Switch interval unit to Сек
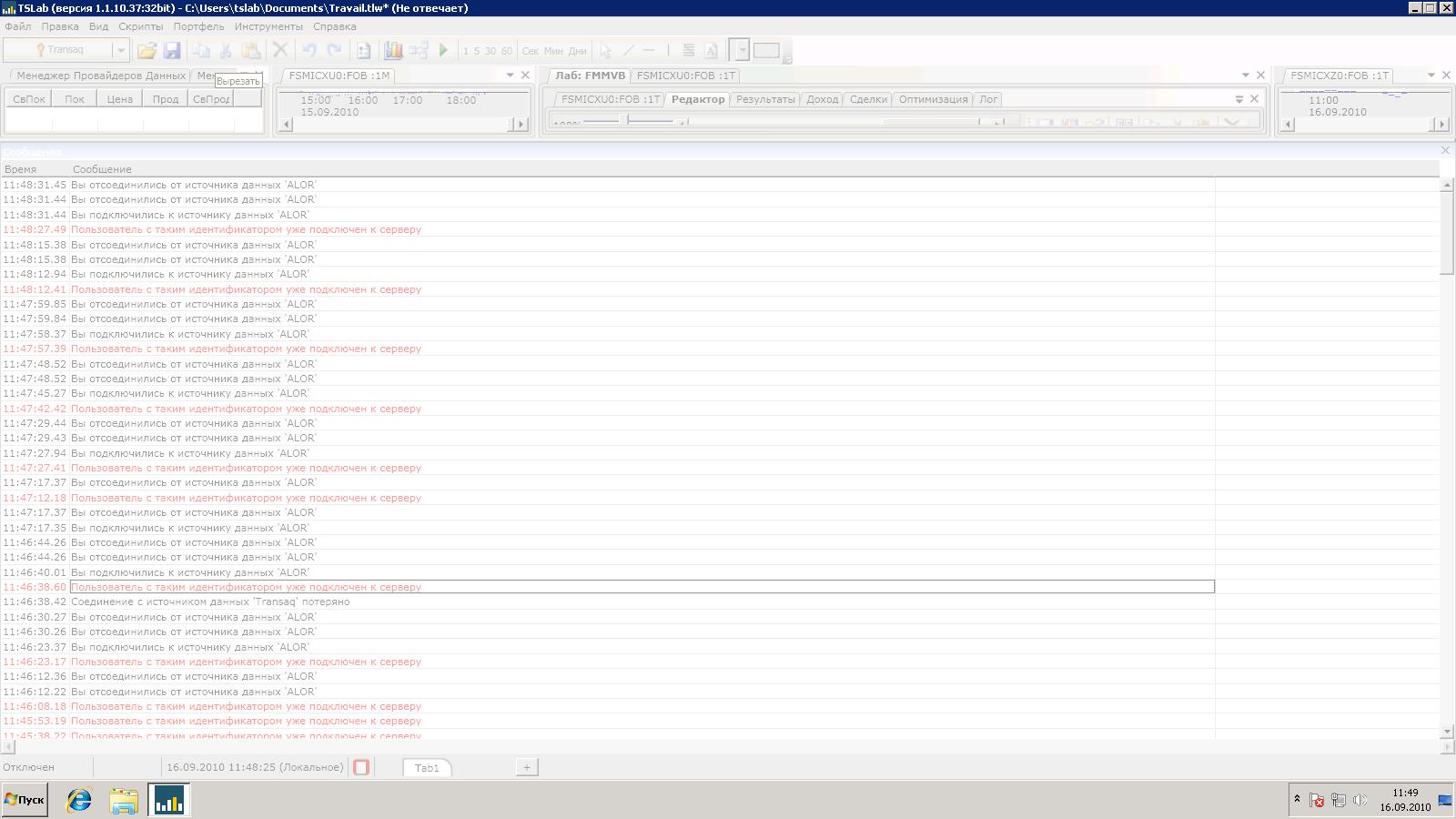 (531, 51)
